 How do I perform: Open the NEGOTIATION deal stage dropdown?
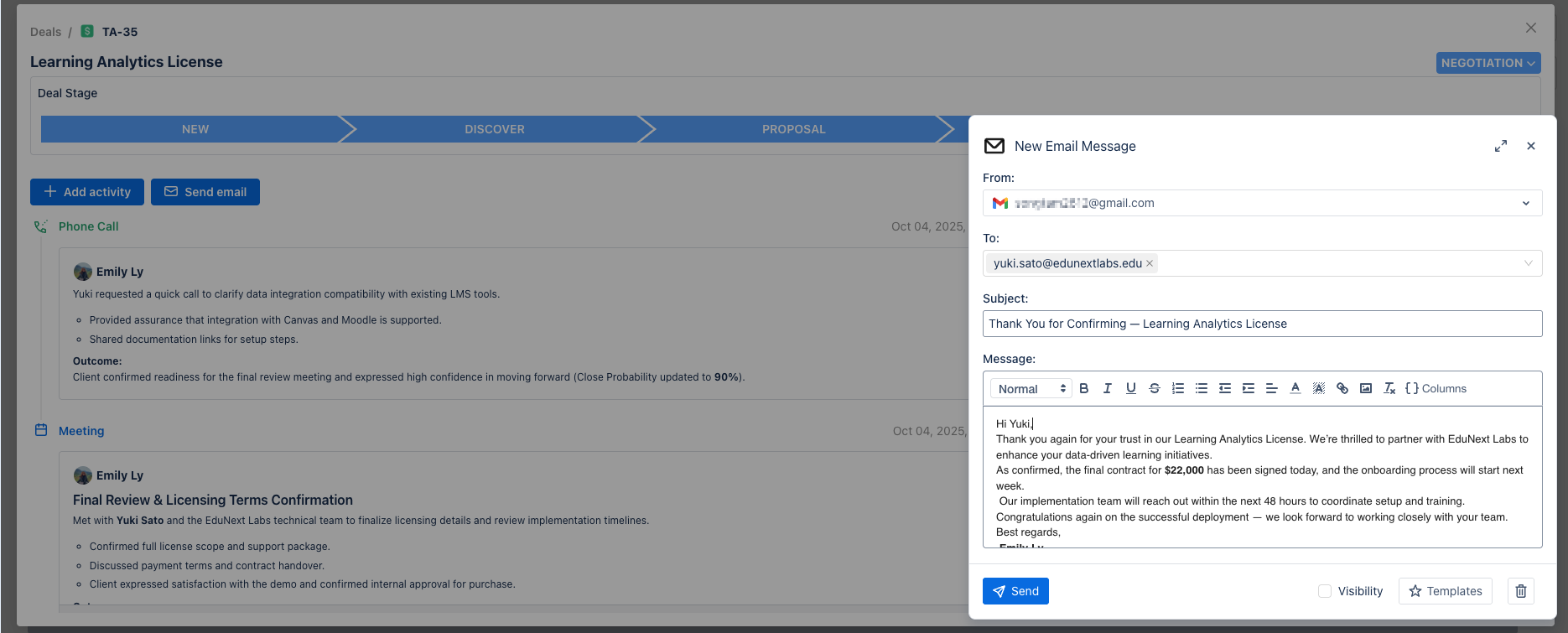(1488, 63)
